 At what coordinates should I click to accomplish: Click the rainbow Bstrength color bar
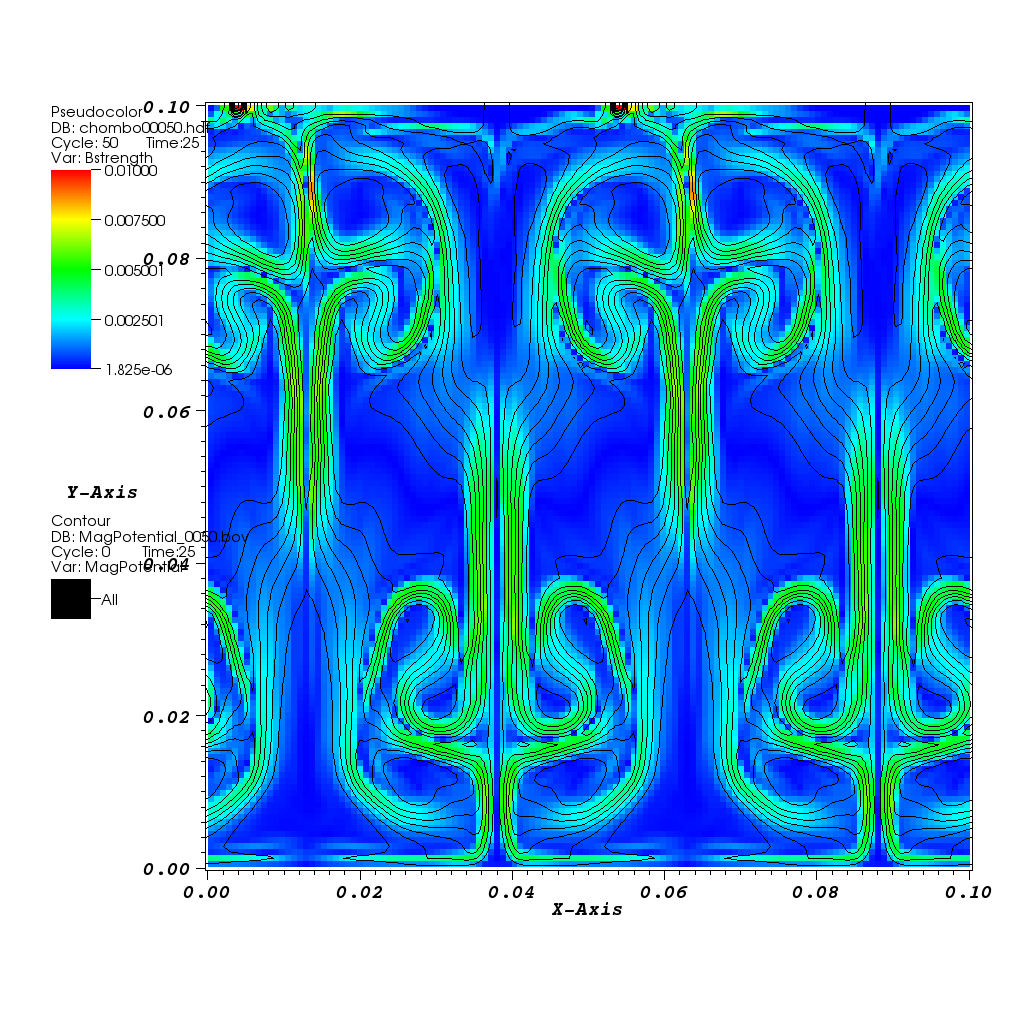click(x=71, y=270)
